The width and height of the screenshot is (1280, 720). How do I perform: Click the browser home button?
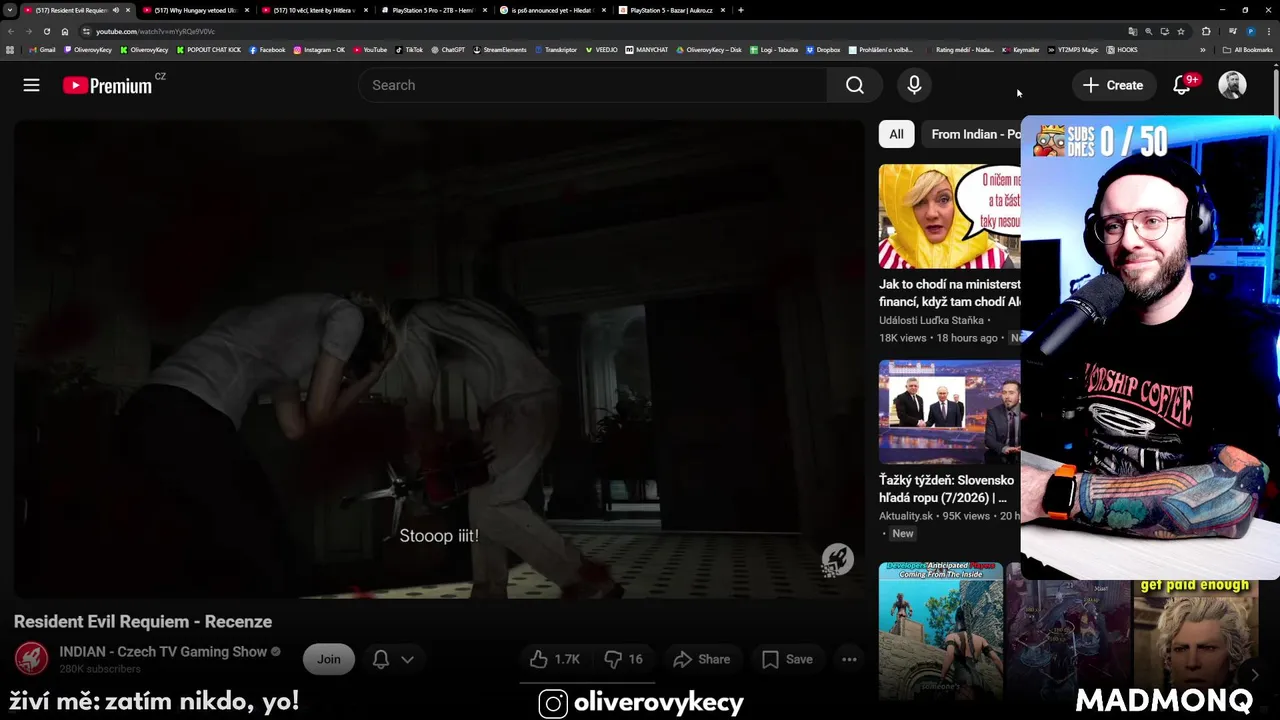coord(65,31)
